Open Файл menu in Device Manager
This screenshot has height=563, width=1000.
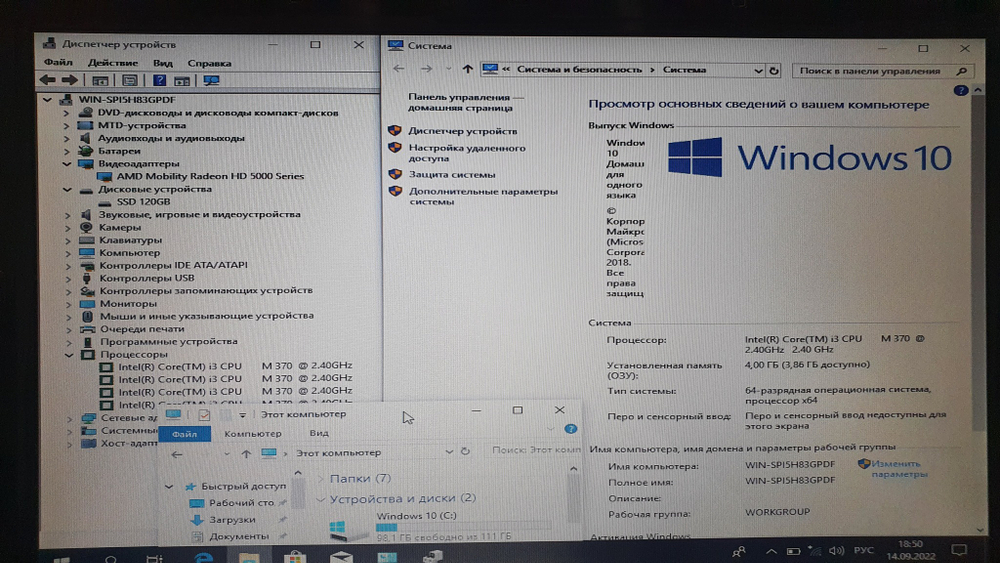pyautogui.click(x=58, y=62)
